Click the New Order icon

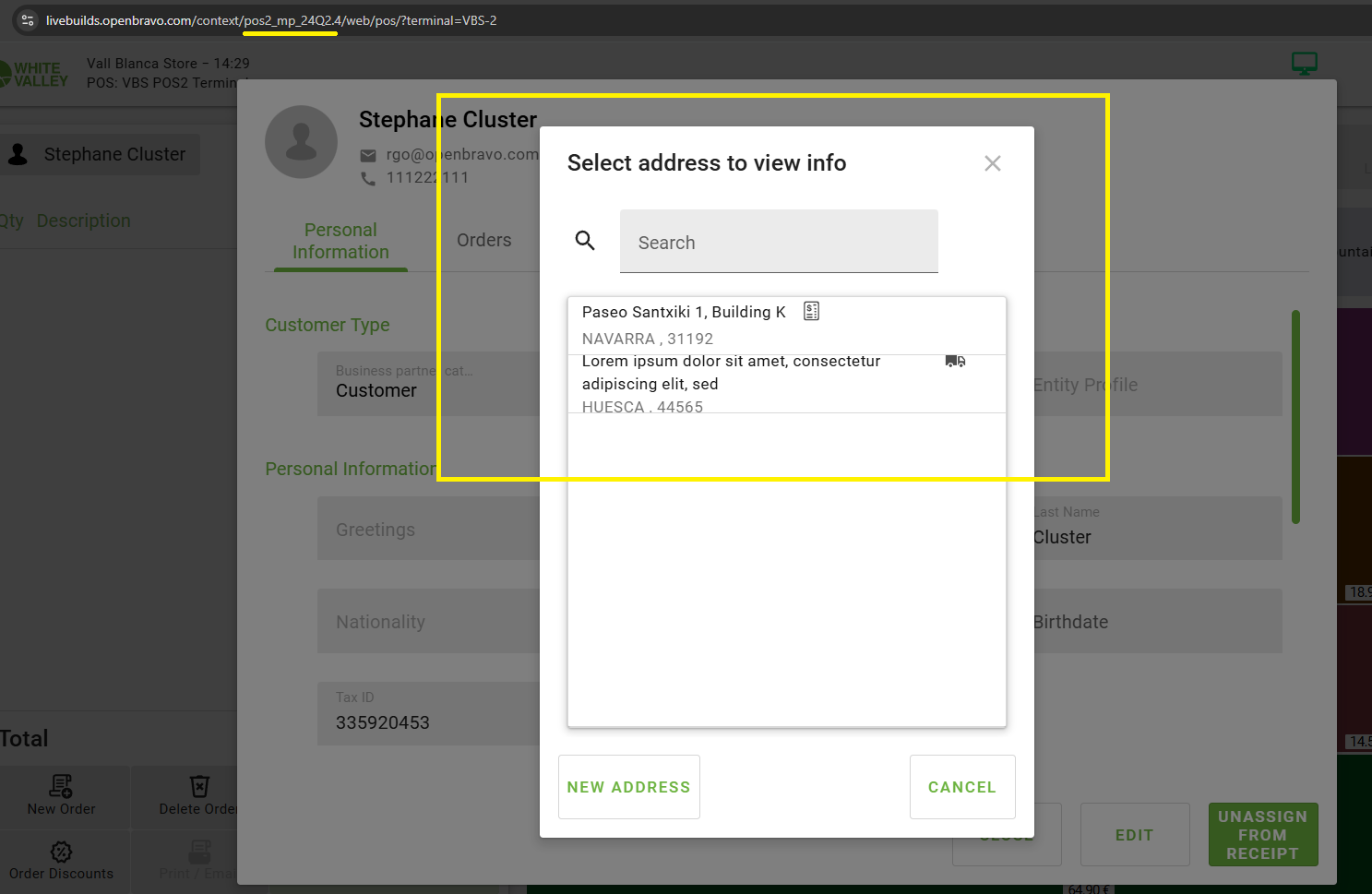(62, 786)
